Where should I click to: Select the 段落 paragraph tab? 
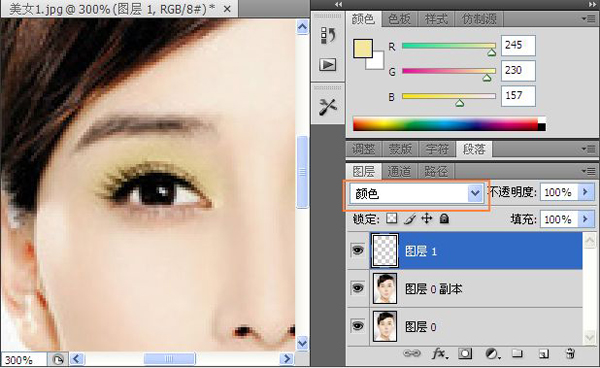coord(474,149)
